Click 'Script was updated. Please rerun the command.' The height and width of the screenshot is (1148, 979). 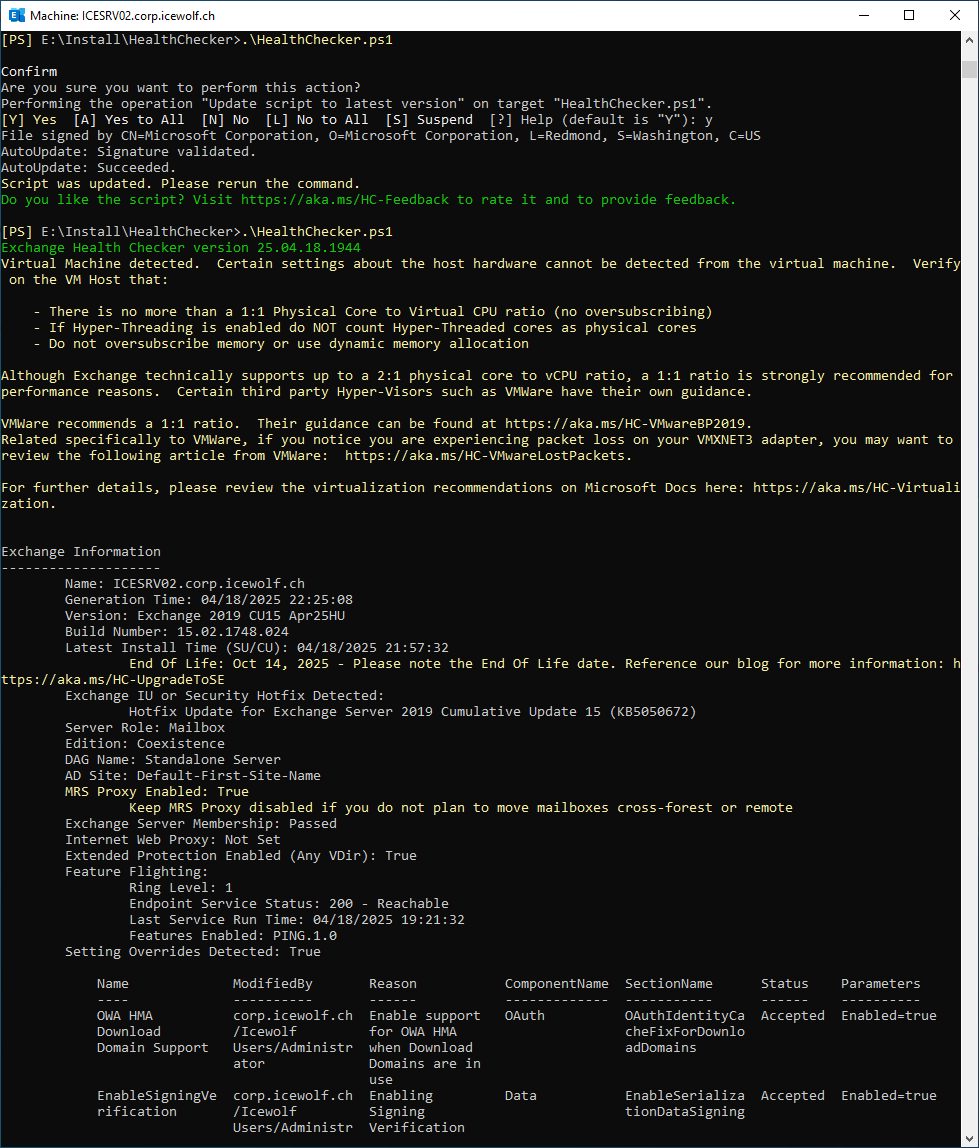(x=180, y=184)
